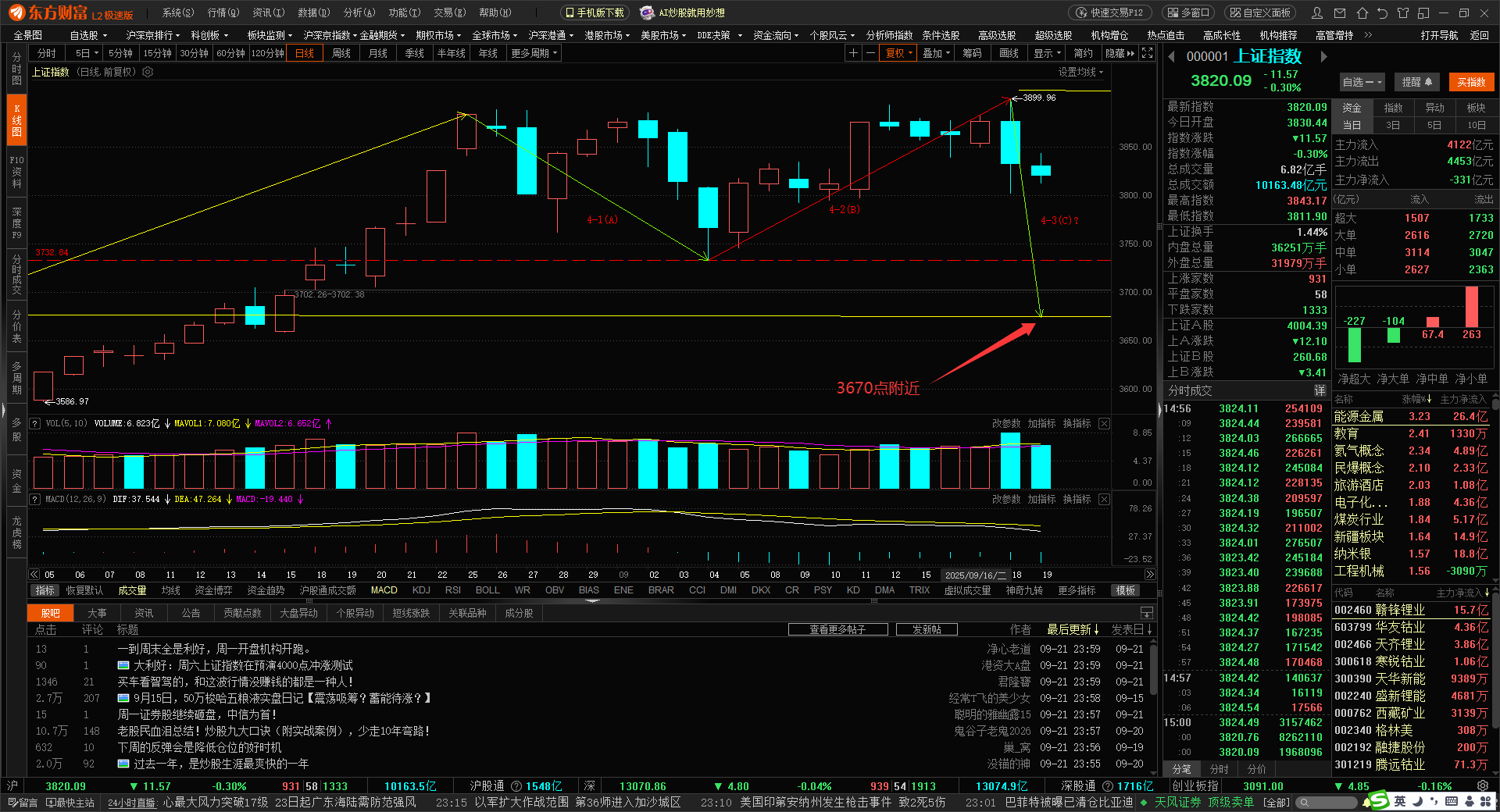Click the chart zoom-out minus icon
The image size is (1500, 812).
point(870,53)
